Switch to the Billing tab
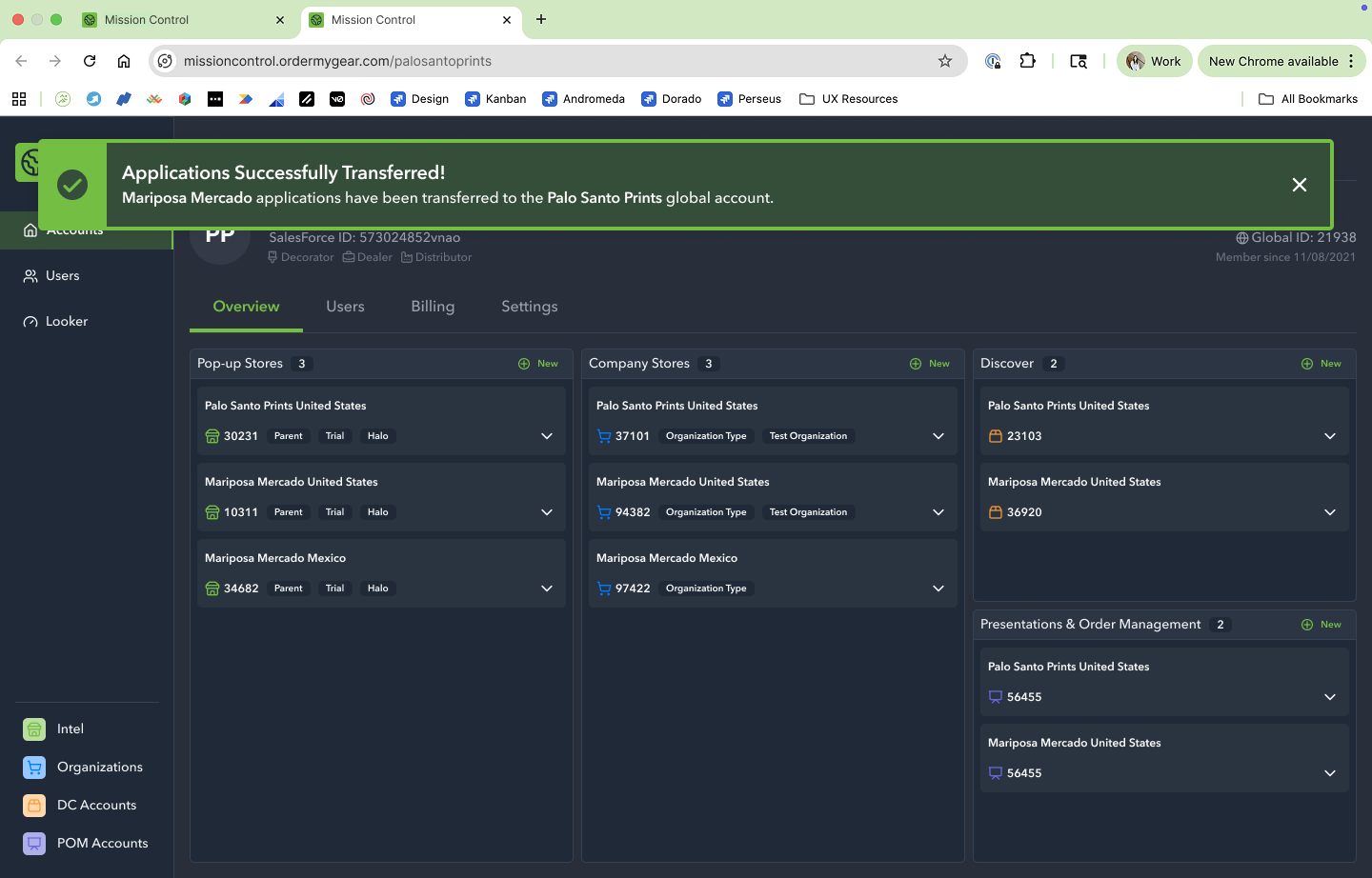The width and height of the screenshot is (1372, 878). (433, 307)
